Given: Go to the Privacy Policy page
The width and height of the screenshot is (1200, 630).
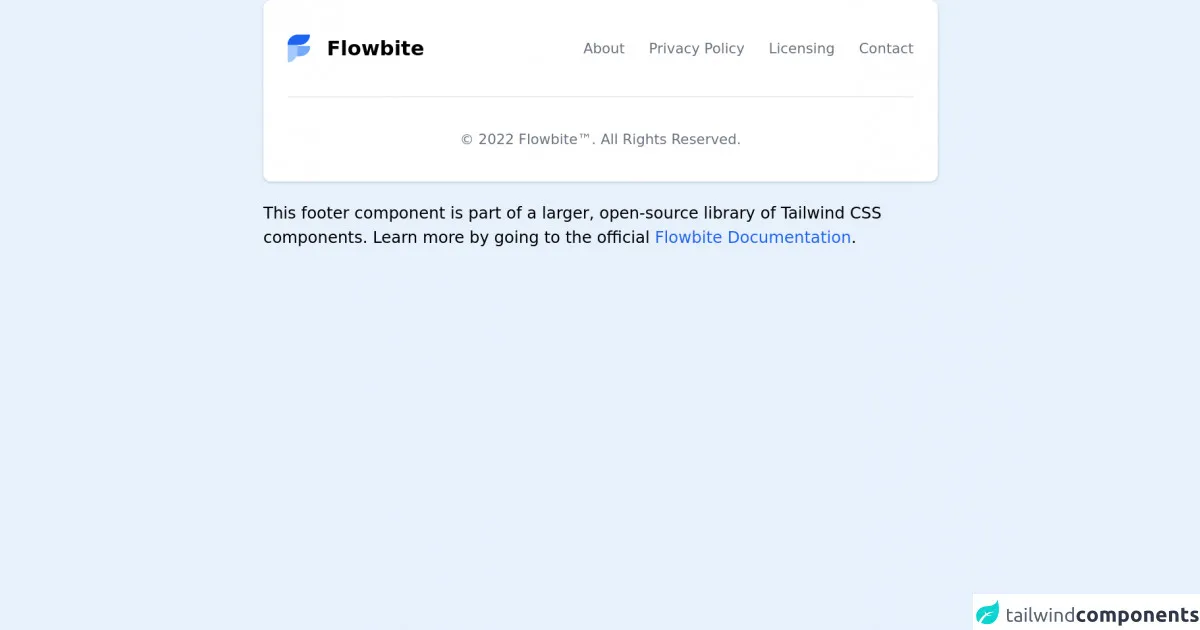Looking at the screenshot, I should click(x=696, y=48).
